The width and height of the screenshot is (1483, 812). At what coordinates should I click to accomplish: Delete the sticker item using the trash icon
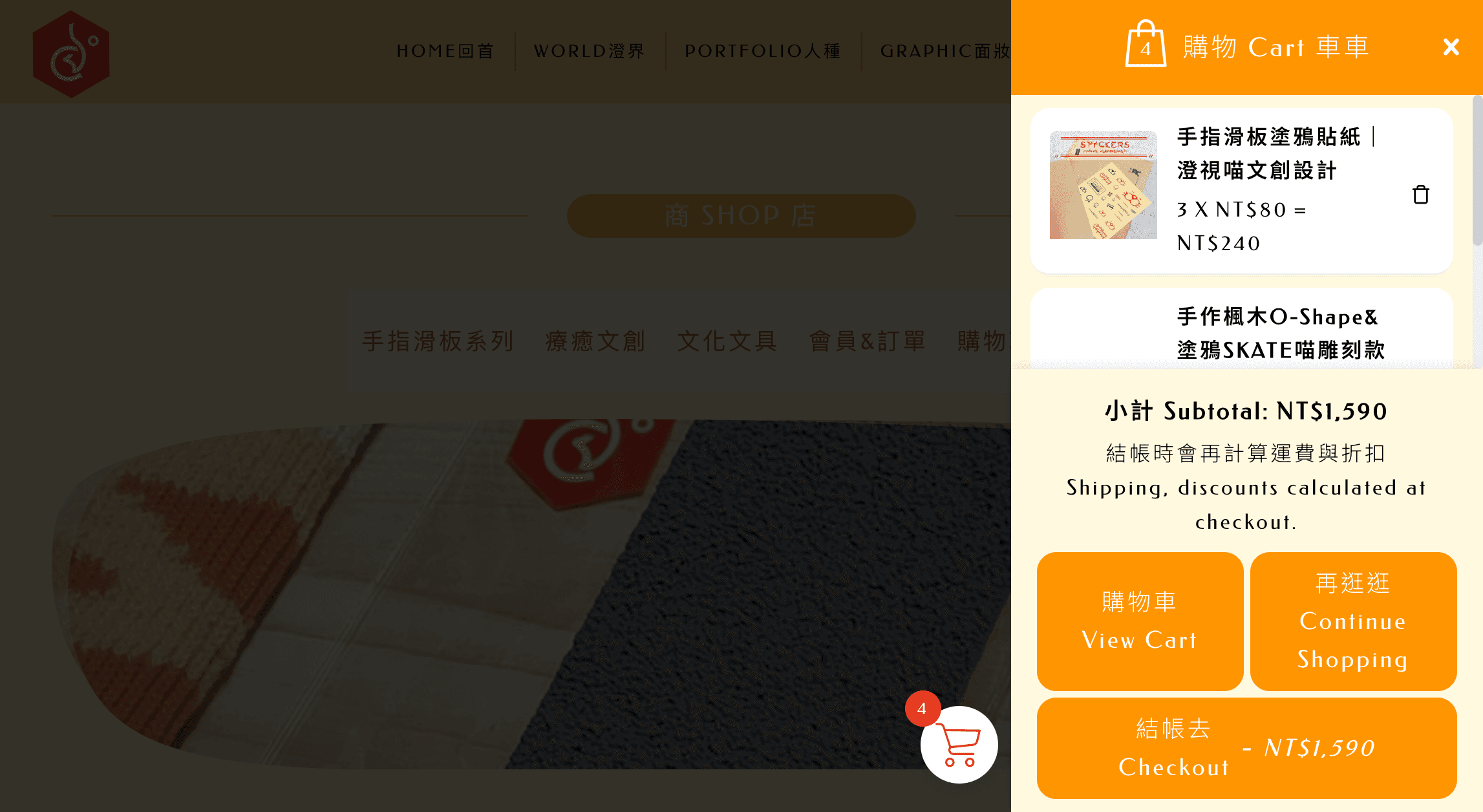coord(1420,194)
